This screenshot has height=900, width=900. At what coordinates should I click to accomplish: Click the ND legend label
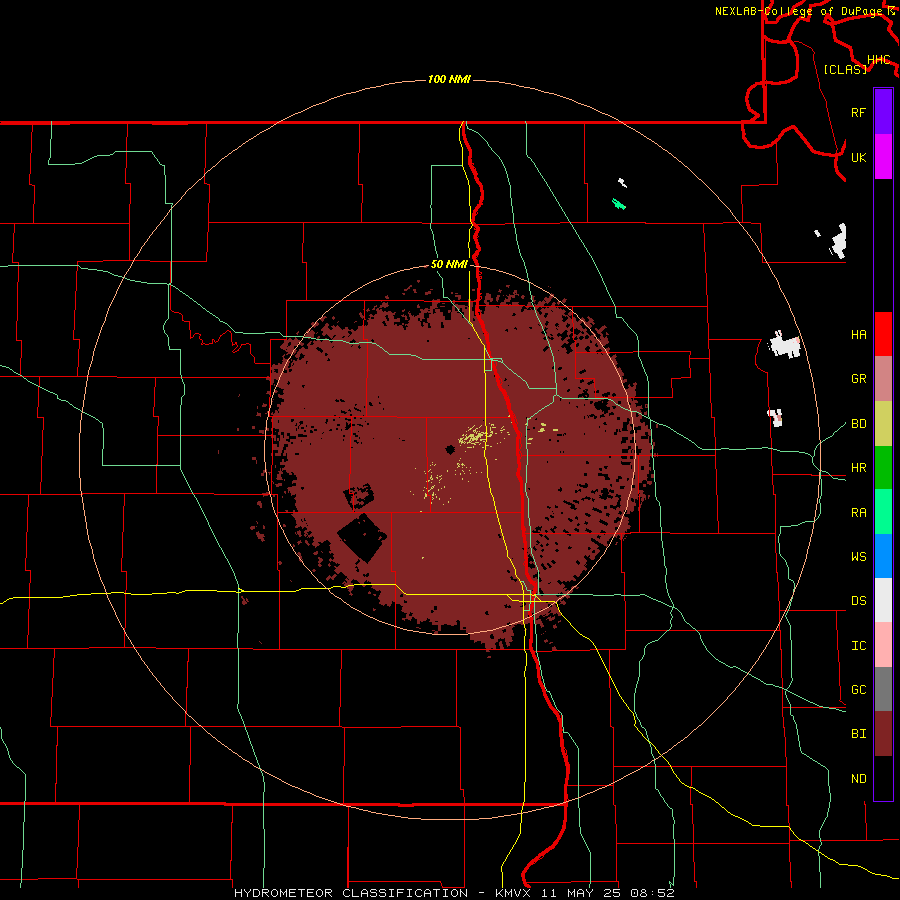point(858,778)
